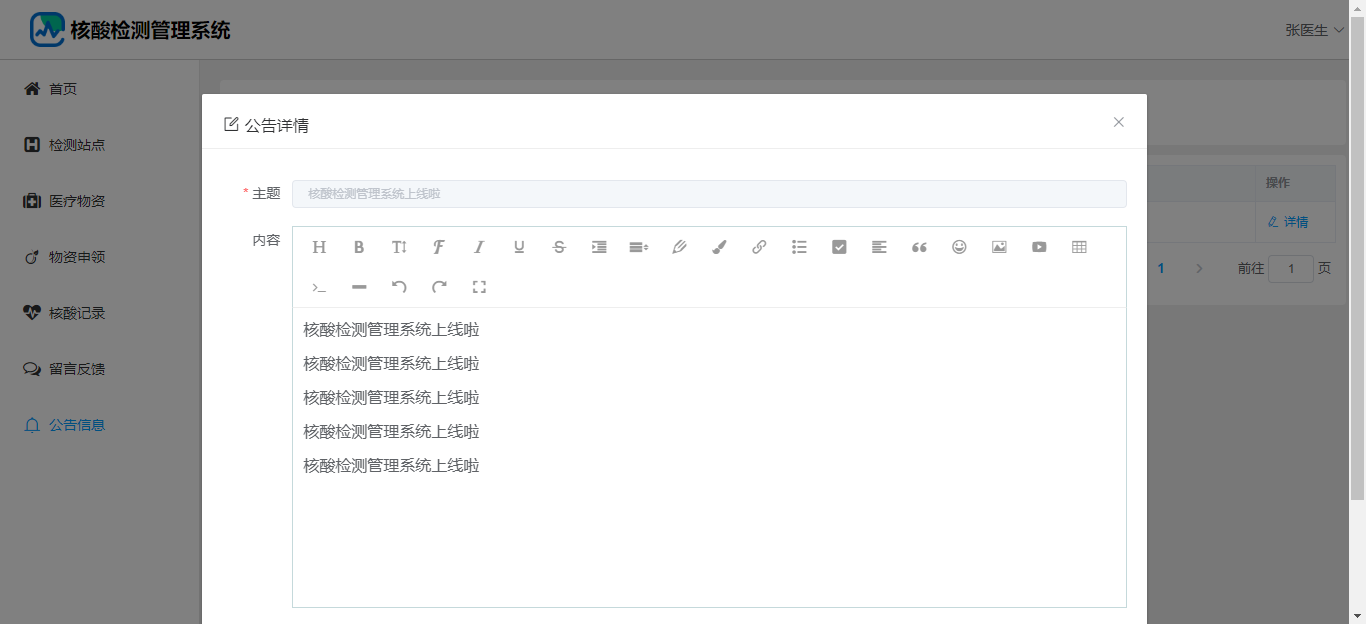Open the emoji picker
Image resolution: width=1366 pixels, height=624 pixels.
pyautogui.click(x=959, y=247)
